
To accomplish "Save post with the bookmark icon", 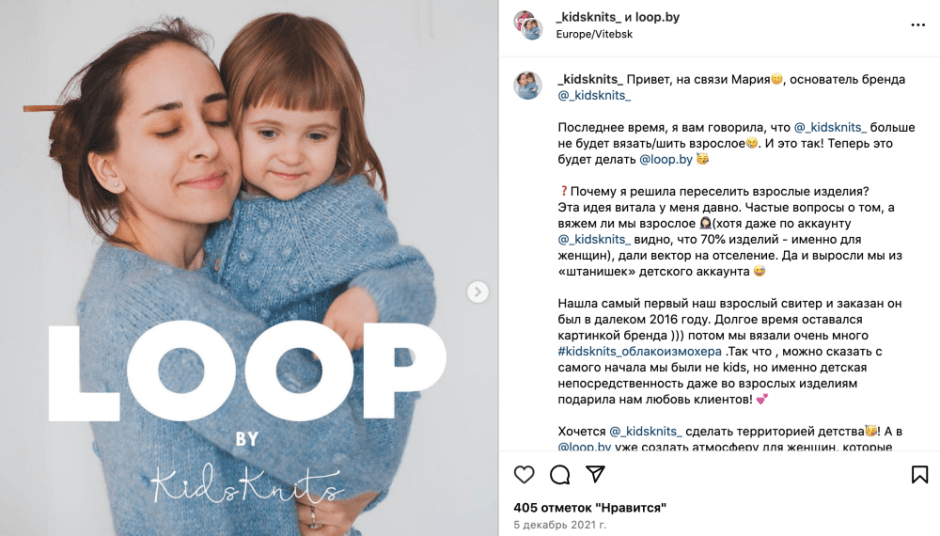I will (920, 474).
